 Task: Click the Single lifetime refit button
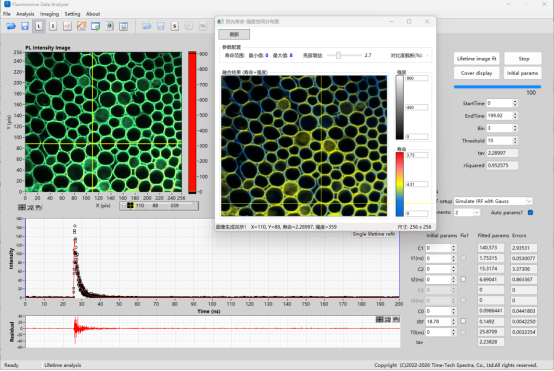(x=374, y=234)
